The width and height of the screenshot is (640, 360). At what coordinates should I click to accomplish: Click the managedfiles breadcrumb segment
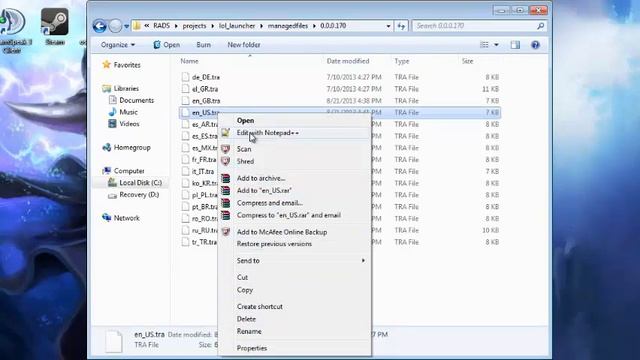(x=288, y=26)
